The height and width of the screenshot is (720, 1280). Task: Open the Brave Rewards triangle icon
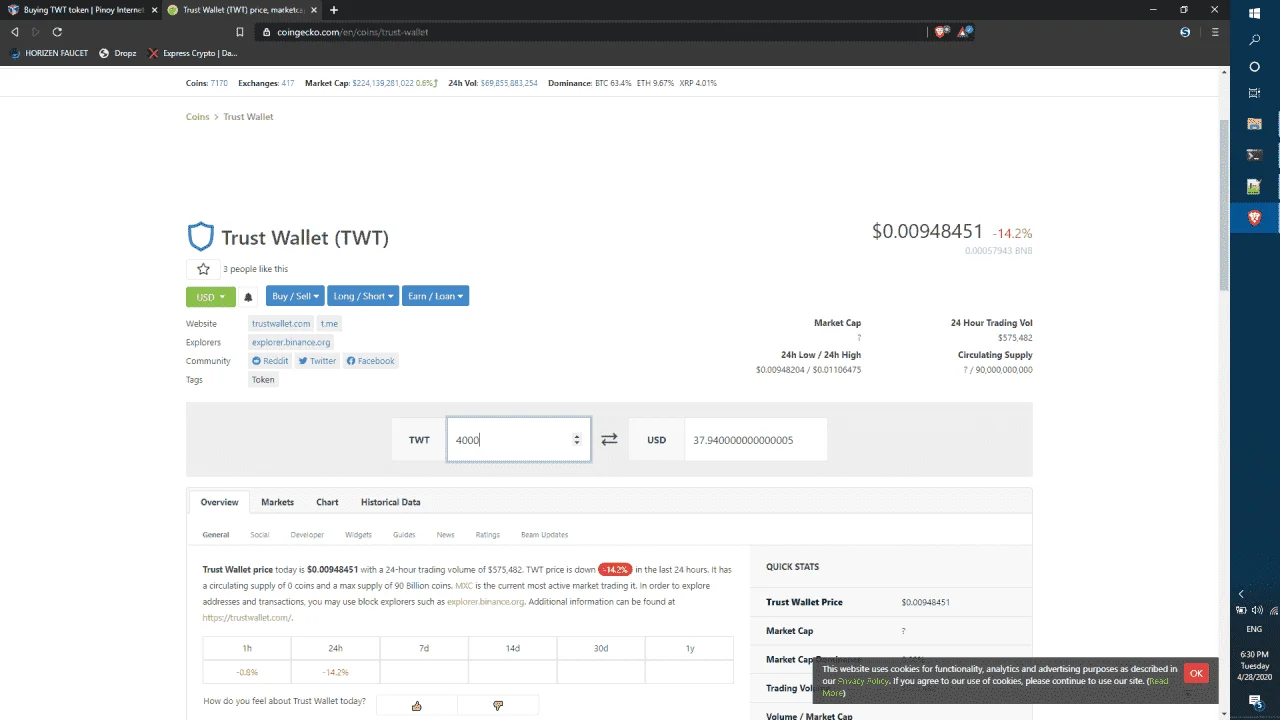pos(964,32)
